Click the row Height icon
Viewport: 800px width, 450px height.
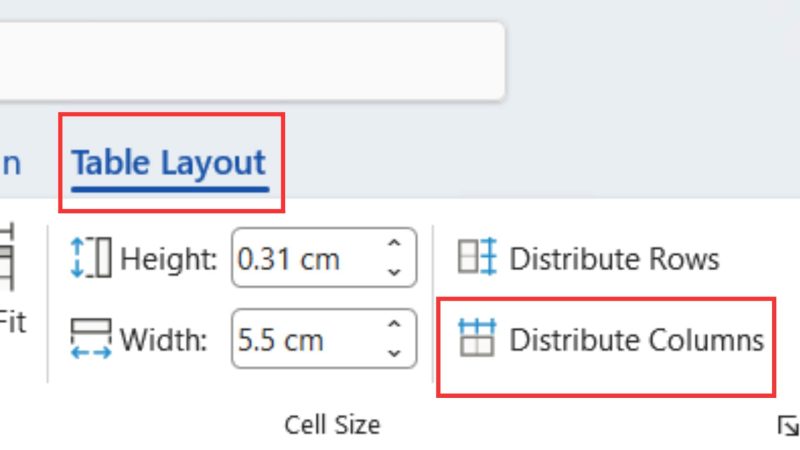click(91, 258)
